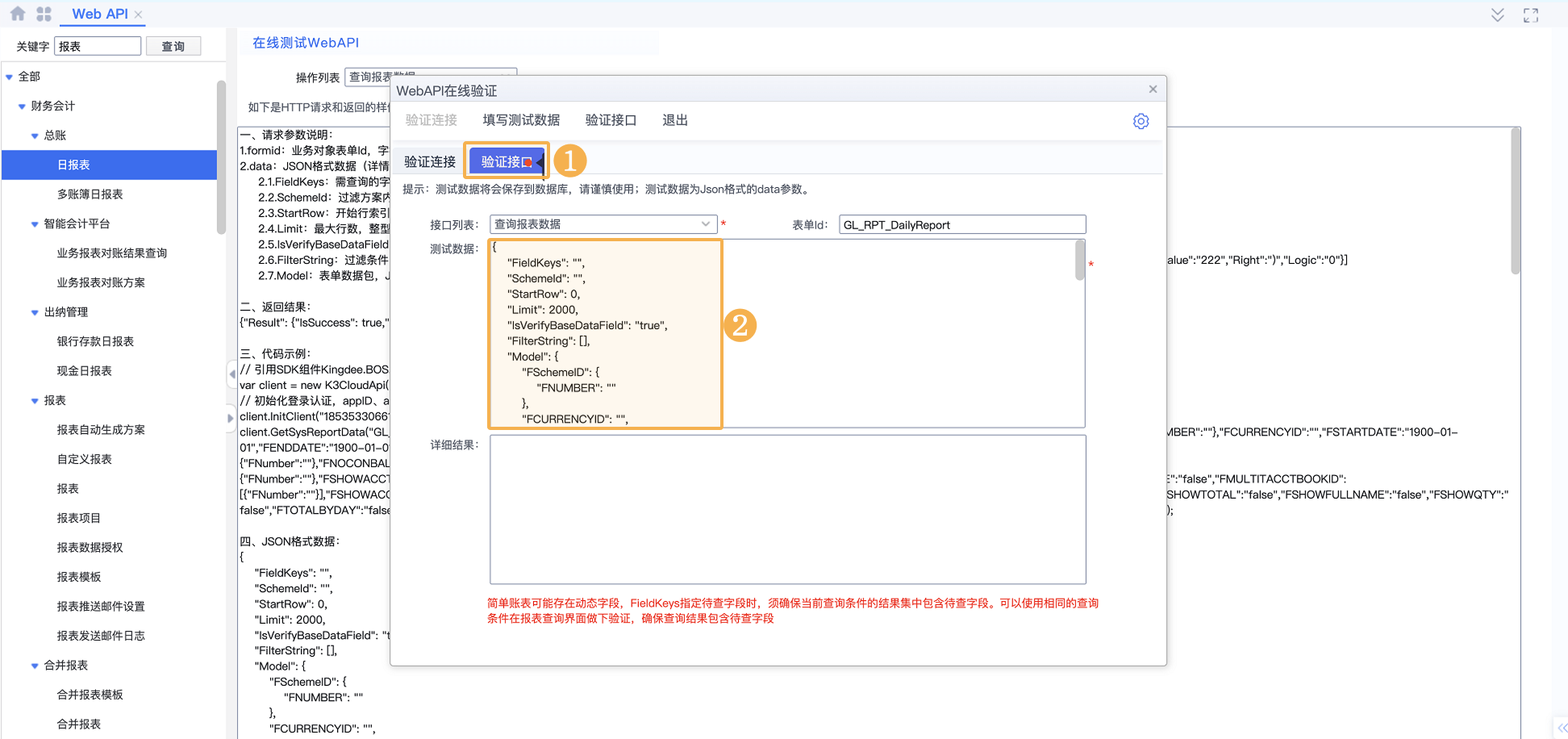The image size is (1568, 739).
Task: Click the 表单Id input field
Action: click(961, 225)
